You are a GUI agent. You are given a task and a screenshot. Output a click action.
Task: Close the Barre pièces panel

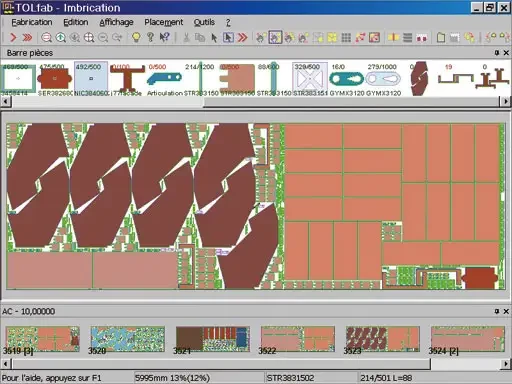coord(506,53)
